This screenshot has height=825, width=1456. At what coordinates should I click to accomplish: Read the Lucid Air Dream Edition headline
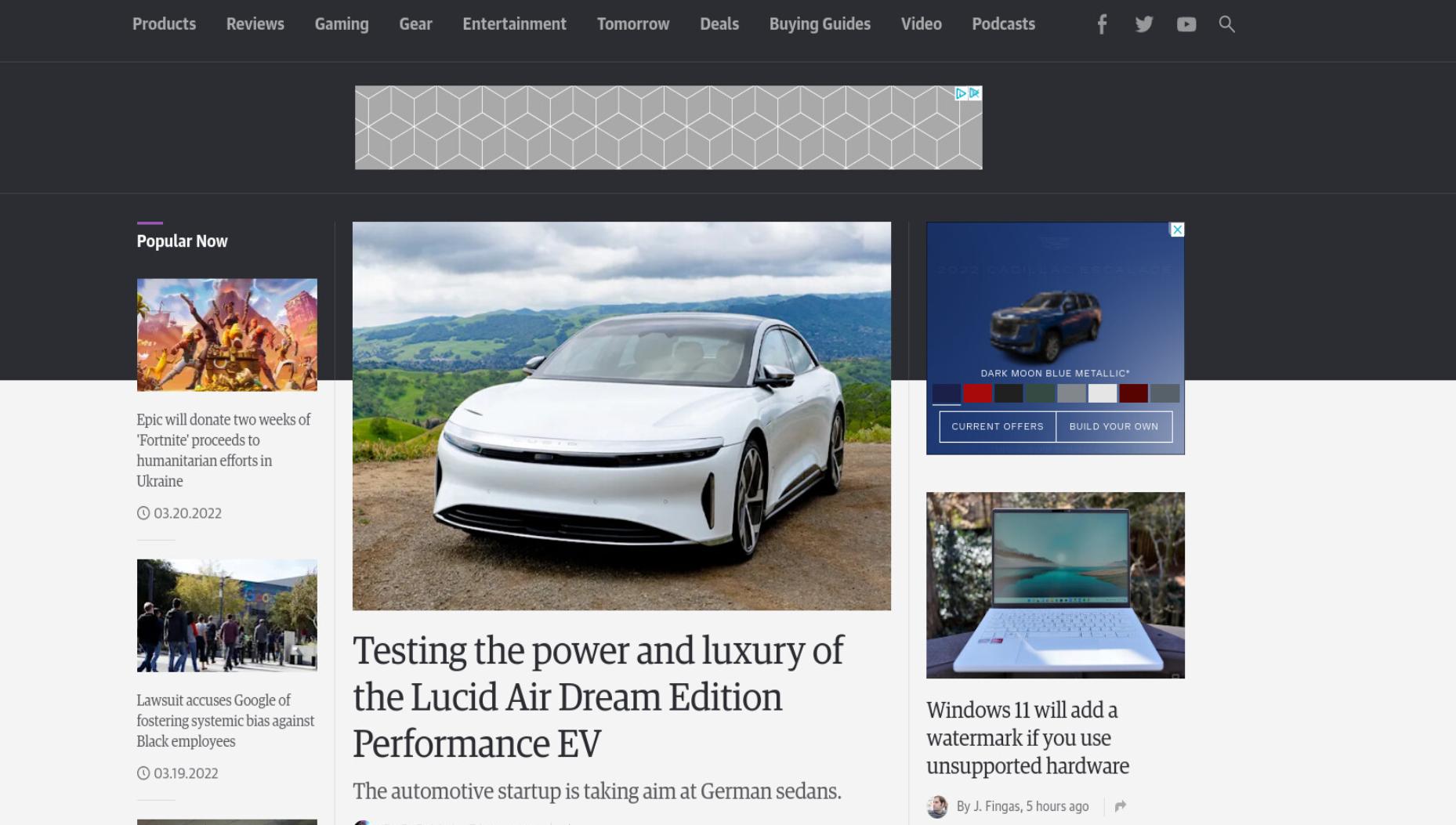[x=598, y=697]
